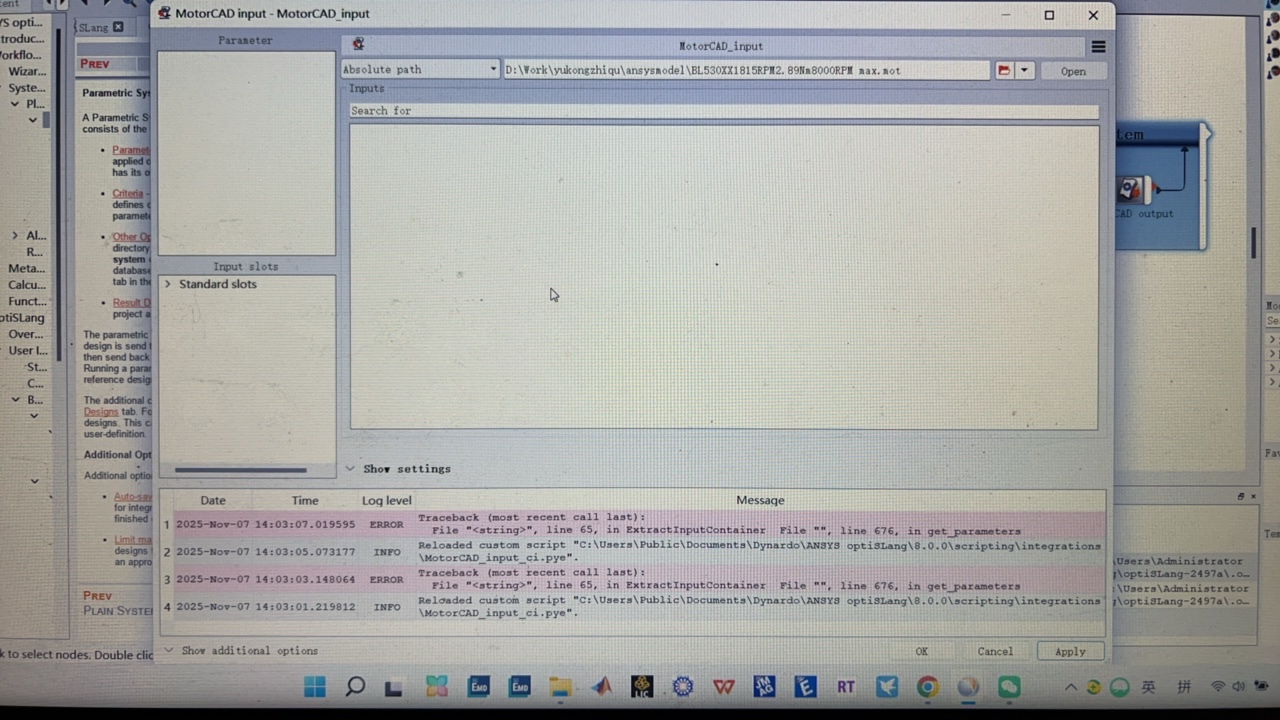Expand the Show settings section
The width and height of the screenshot is (1280, 720).
click(351, 468)
